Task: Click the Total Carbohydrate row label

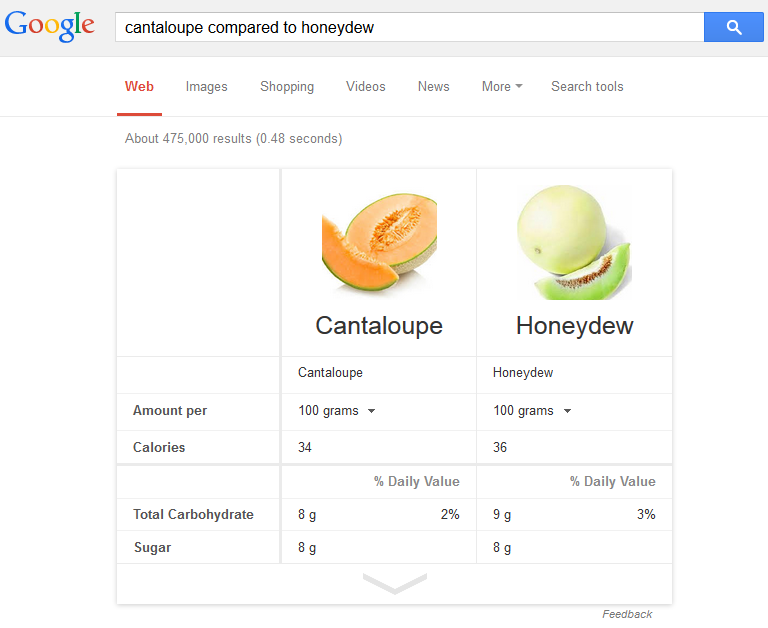Action: [193, 515]
